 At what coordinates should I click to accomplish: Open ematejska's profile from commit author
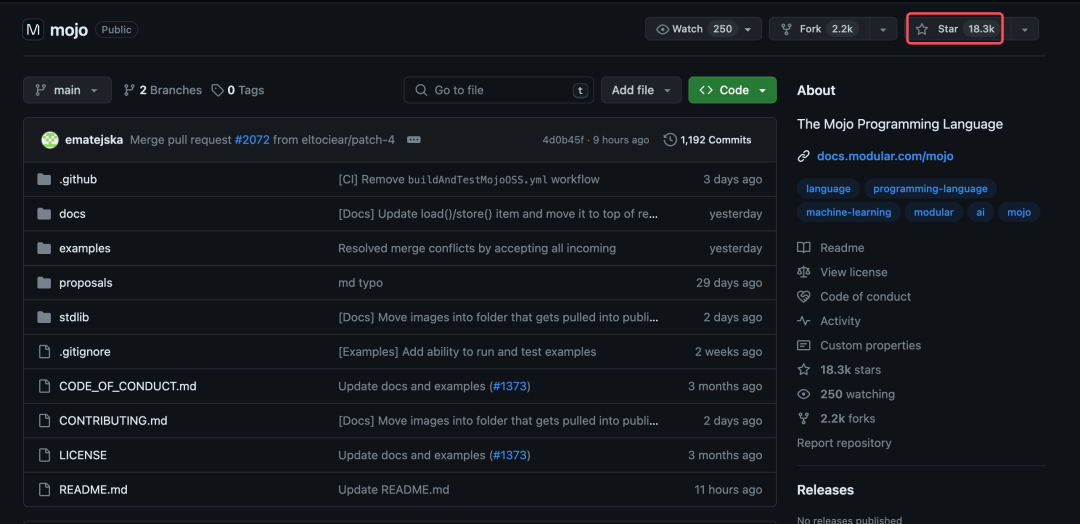click(x=94, y=140)
